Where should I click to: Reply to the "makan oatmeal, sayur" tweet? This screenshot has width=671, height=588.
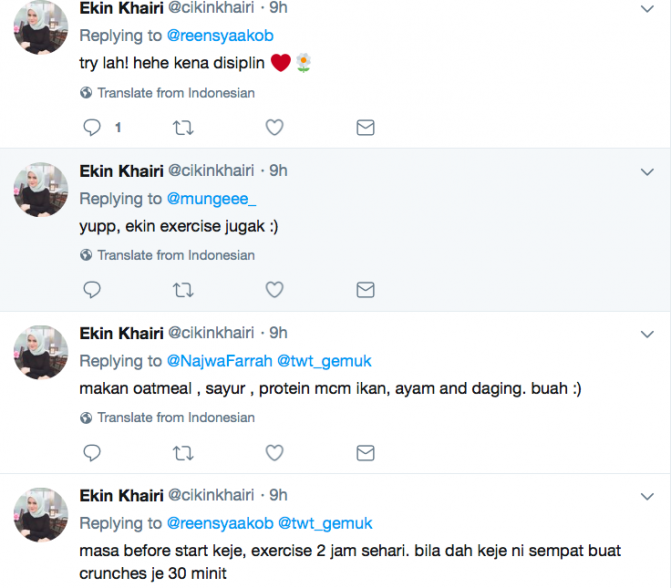92,453
